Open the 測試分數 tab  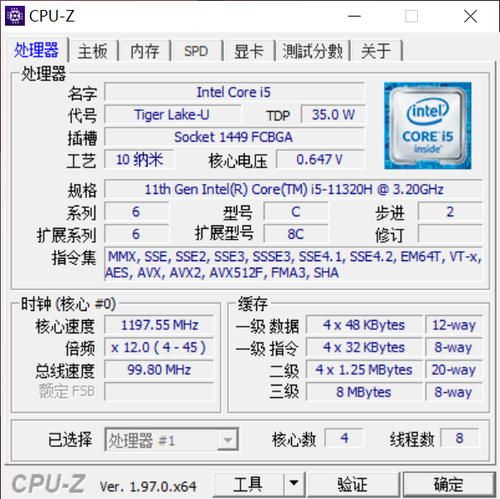click(x=312, y=51)
